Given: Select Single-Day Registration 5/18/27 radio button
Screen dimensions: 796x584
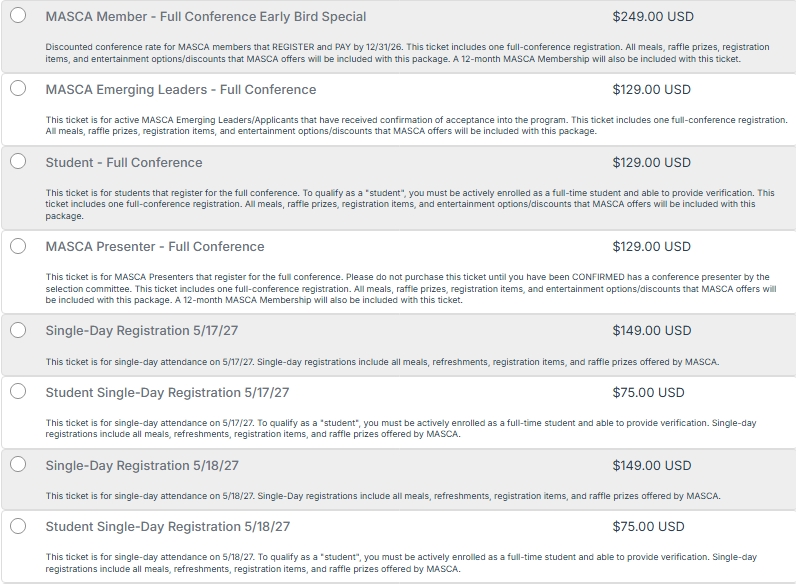Looking at the screenshot, I should point(18,465).
